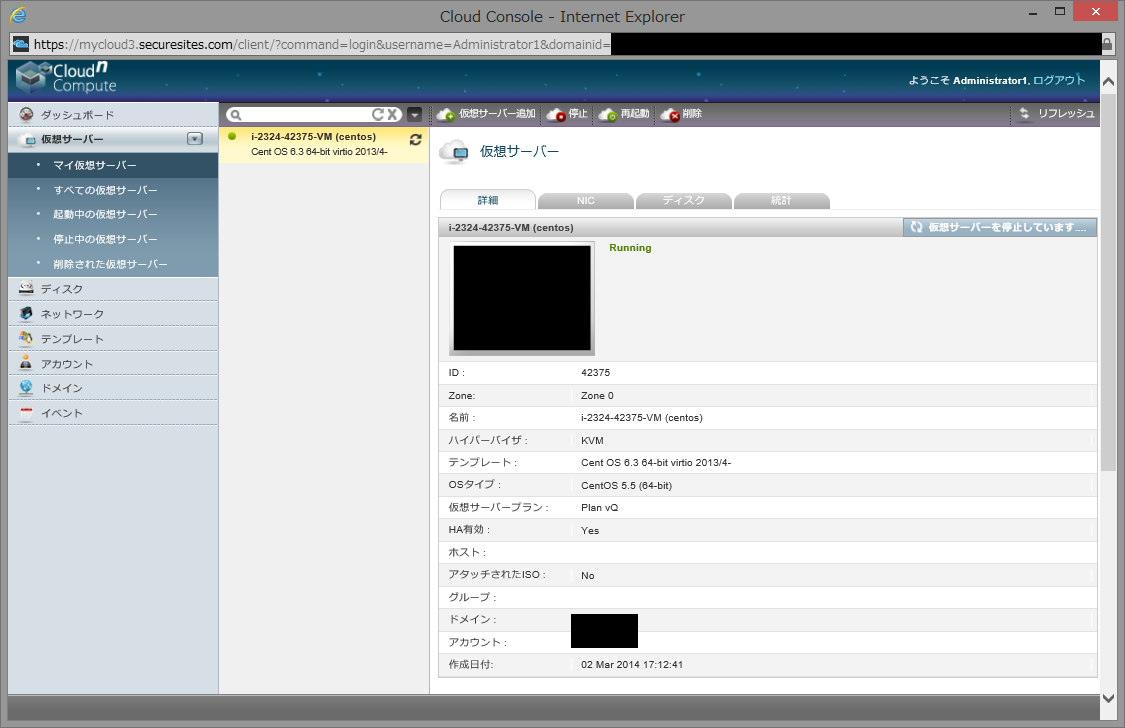Reload the search results with the circular arrow
Screen dimensions: 1125x728
coord(378,115)
